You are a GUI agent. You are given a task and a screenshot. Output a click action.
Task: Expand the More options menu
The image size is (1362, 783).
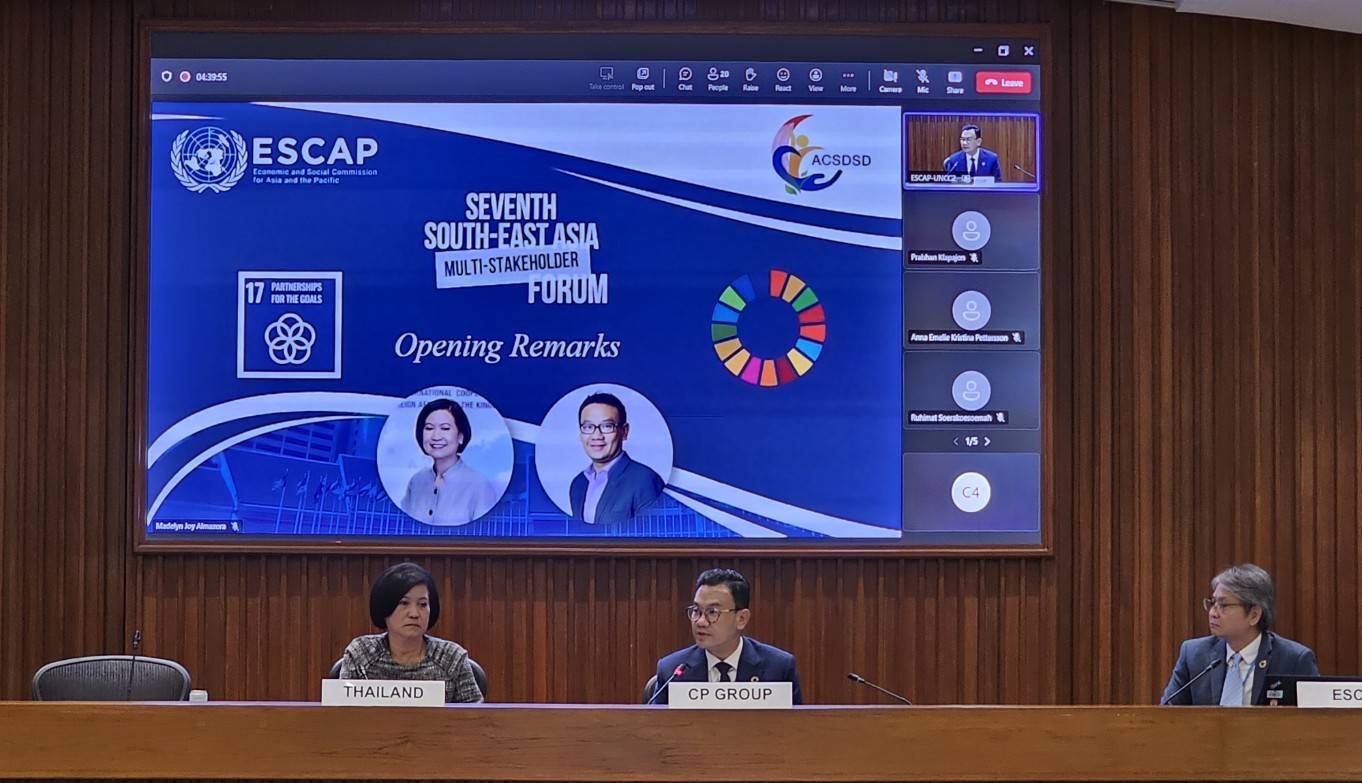point(848,78)
